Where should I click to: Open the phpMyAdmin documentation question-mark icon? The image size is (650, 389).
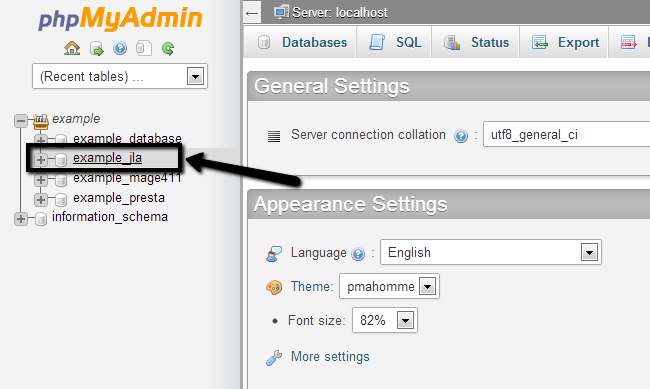[120, 49]
